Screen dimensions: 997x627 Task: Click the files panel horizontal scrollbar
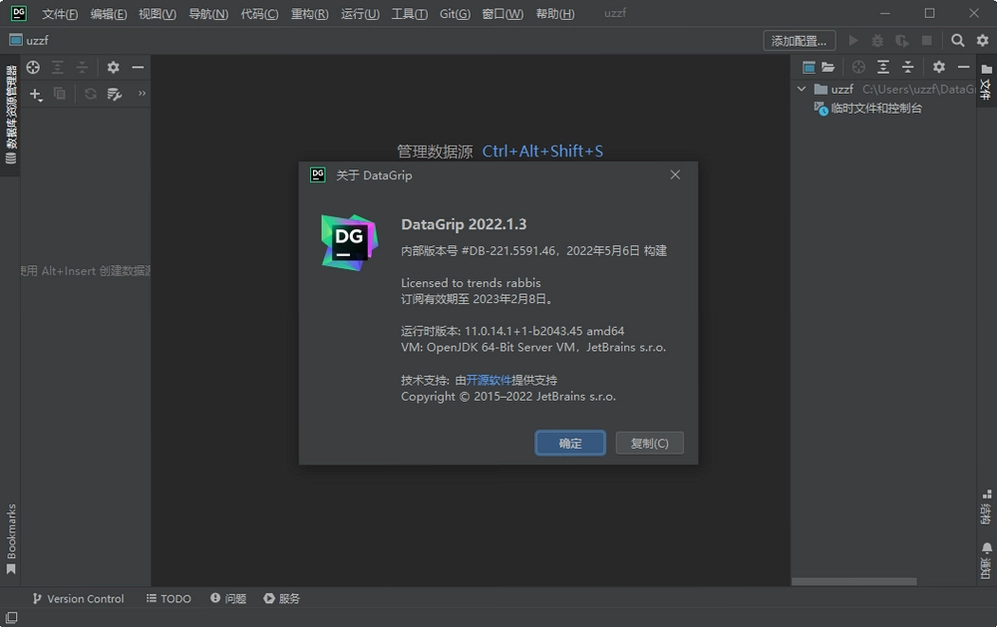pos(854,581)
